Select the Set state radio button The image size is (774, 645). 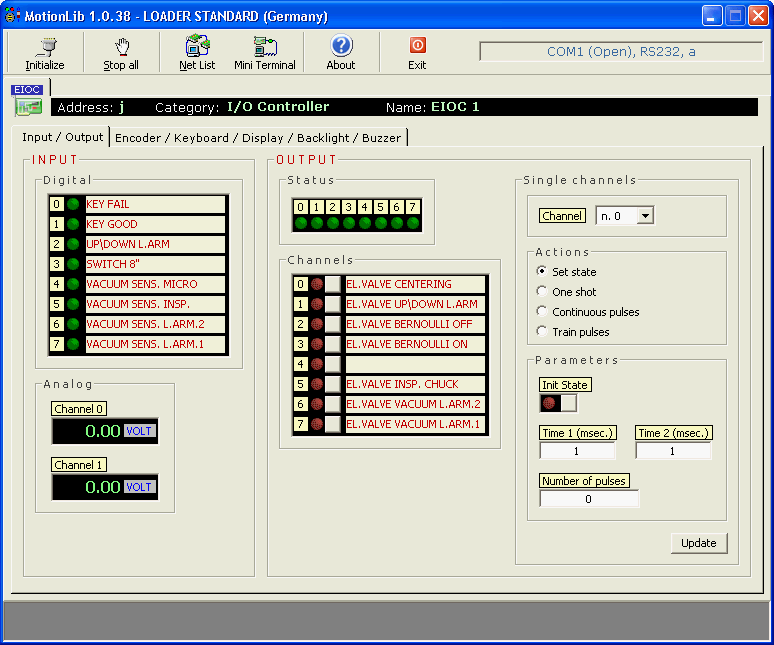542,271
